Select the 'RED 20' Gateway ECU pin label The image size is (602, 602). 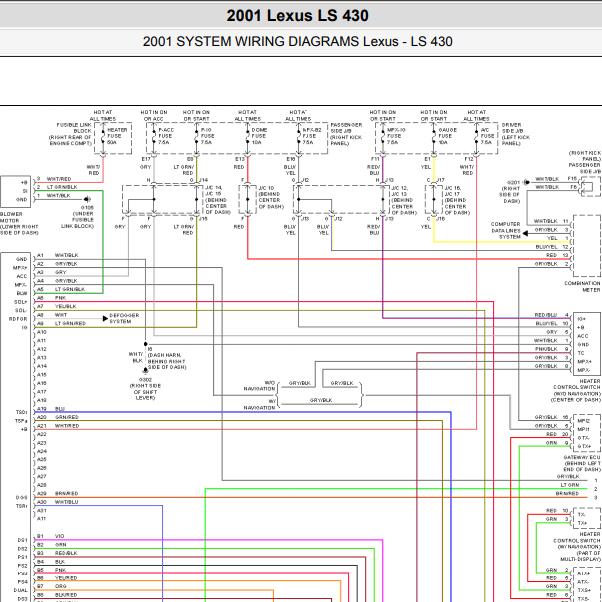pos(557,434)
